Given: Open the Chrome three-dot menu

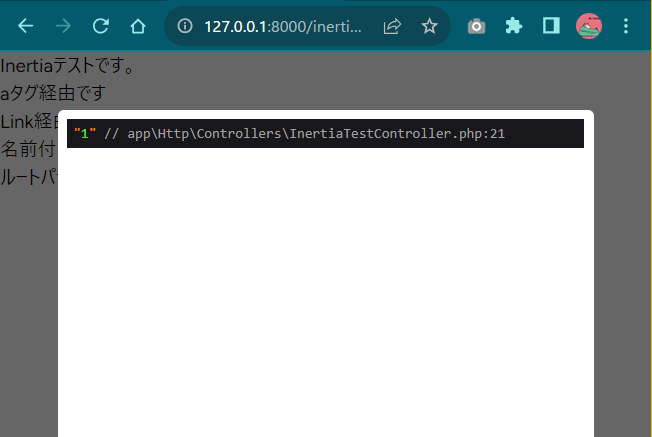Looking at the screenshot, I should [626, 26].
